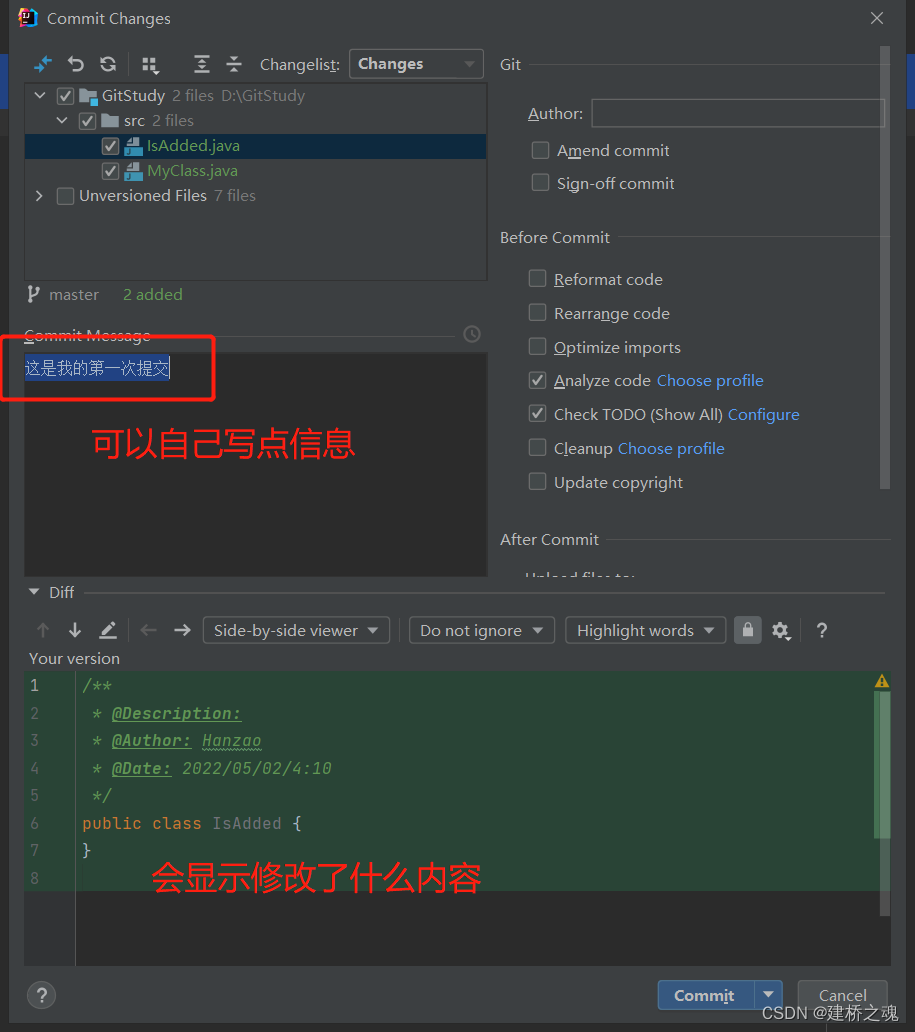Click the Cancel button
This screenshot has width=915, height=1032.
click(843, 995)
